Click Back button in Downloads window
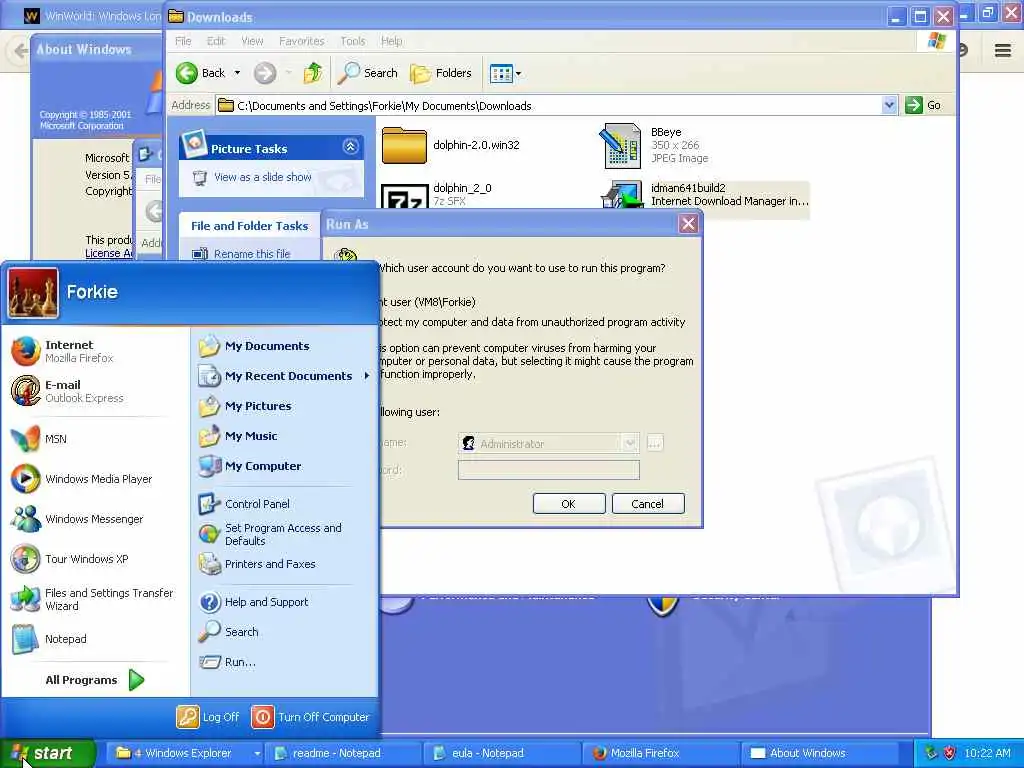The width and height of the screenshot is (1024, 768). coord(201,72)
